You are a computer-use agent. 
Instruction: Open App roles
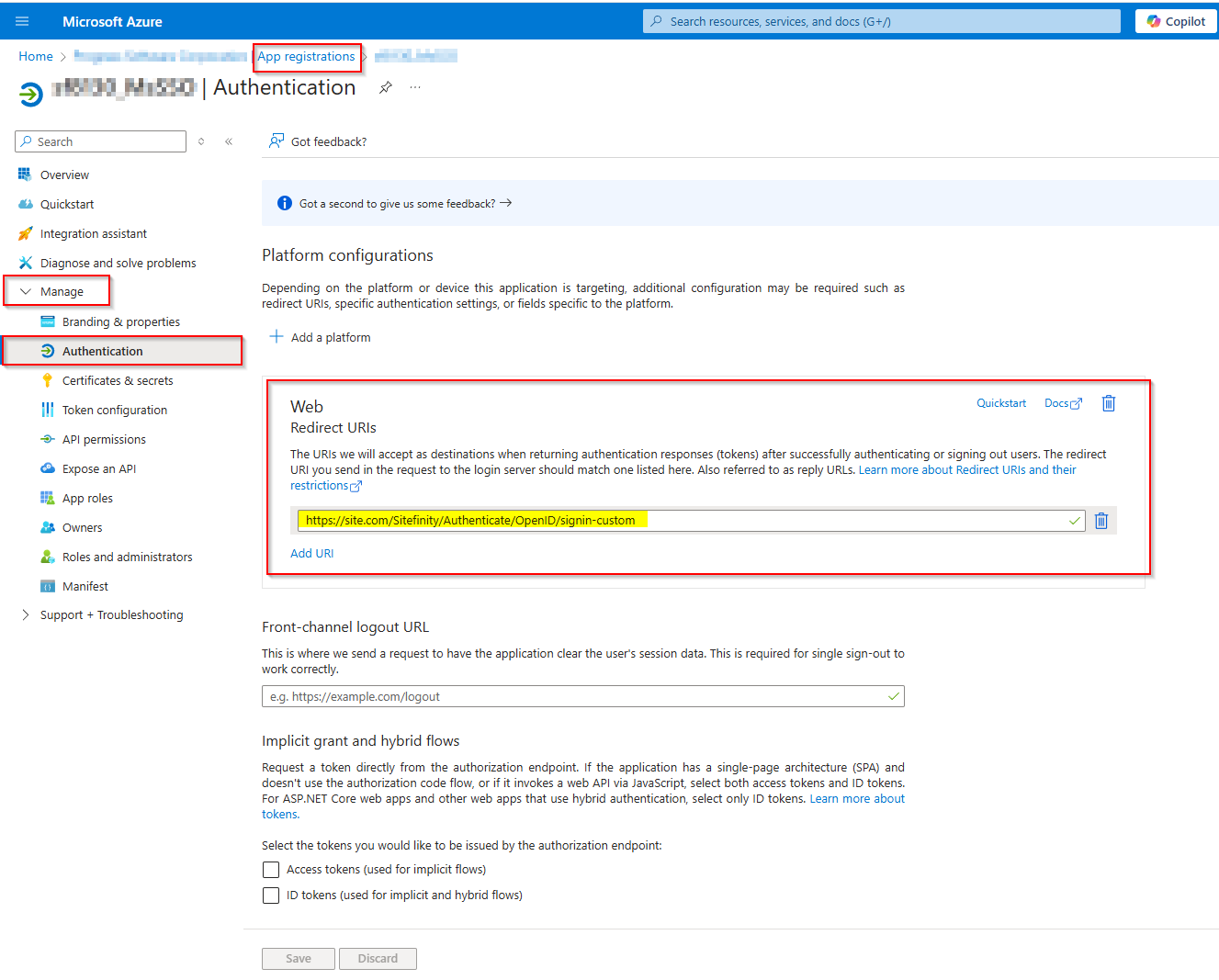click(x=87, y=498)
